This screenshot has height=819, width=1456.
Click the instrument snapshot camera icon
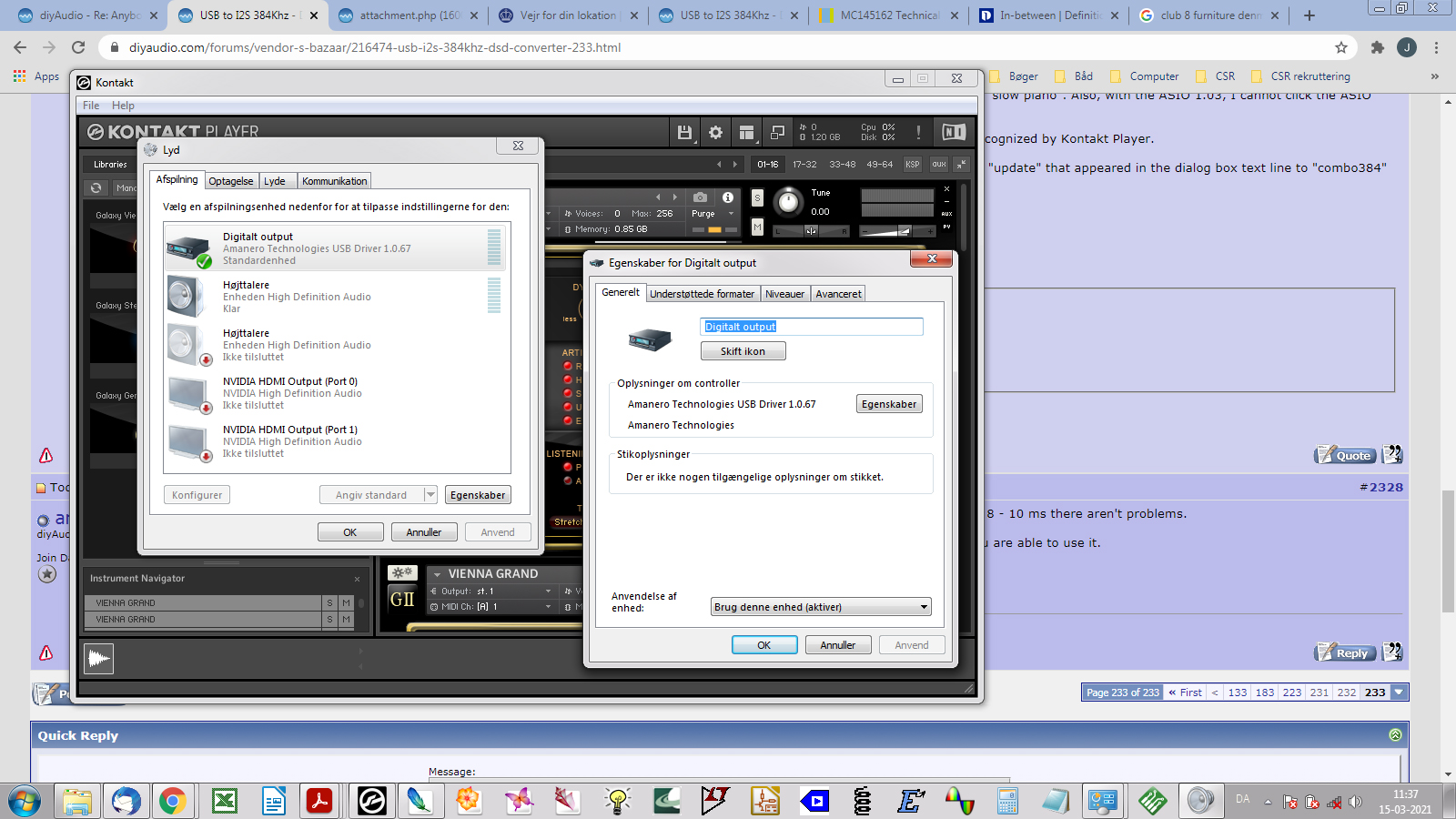point(700,197)
